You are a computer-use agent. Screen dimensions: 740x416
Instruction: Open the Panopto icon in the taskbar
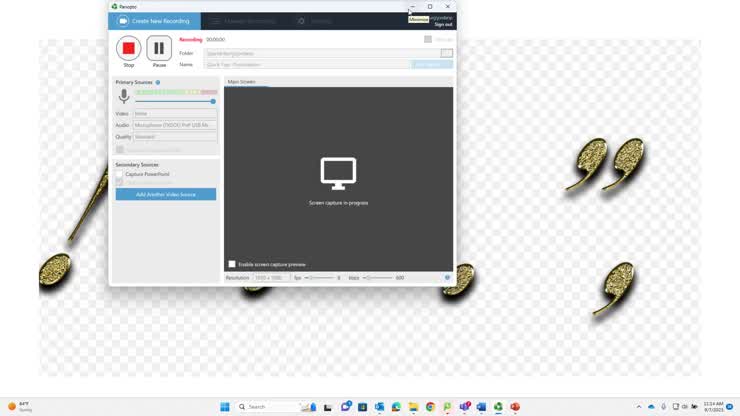click(x=498, y=407)
